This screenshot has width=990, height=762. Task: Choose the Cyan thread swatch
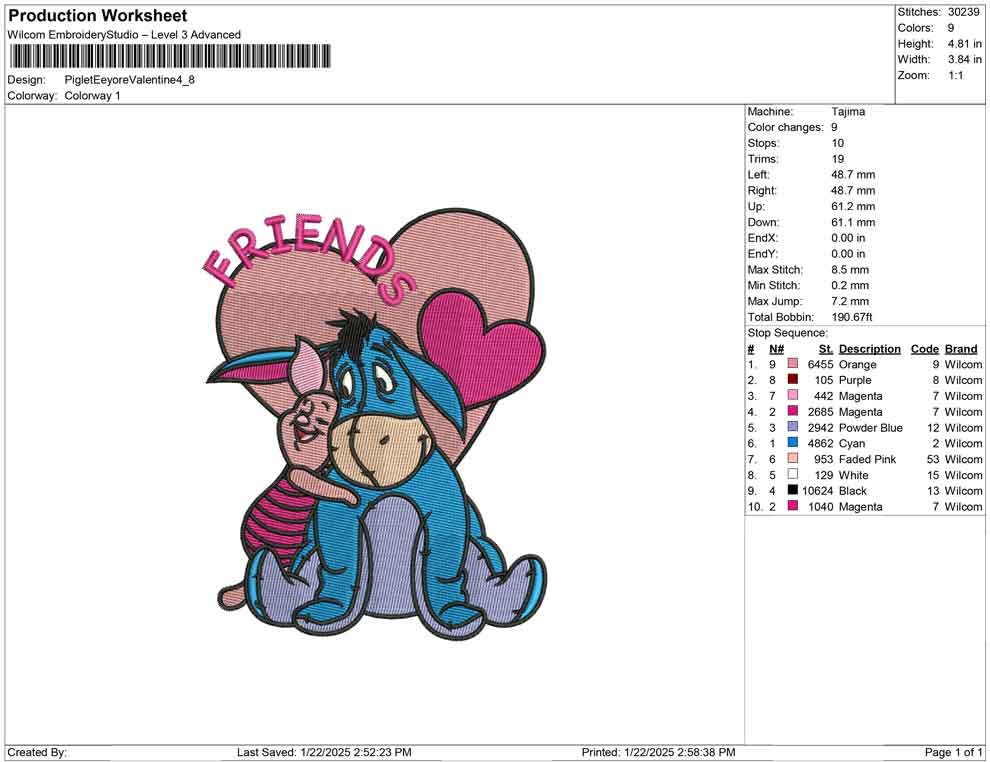(792, 443)
